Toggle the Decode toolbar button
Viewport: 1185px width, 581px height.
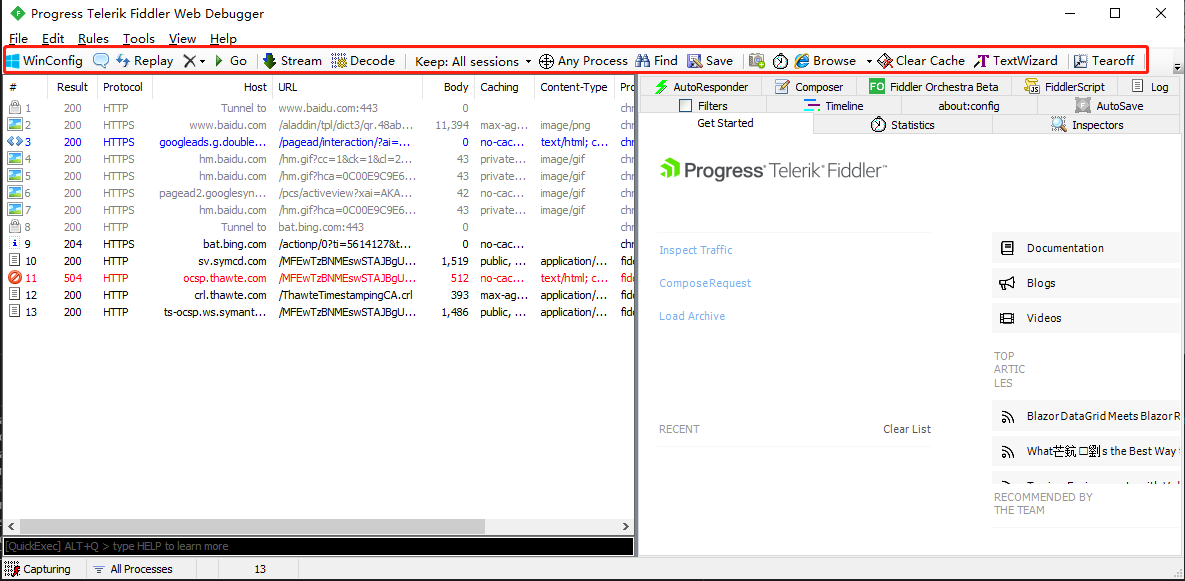tap(363, 60)
